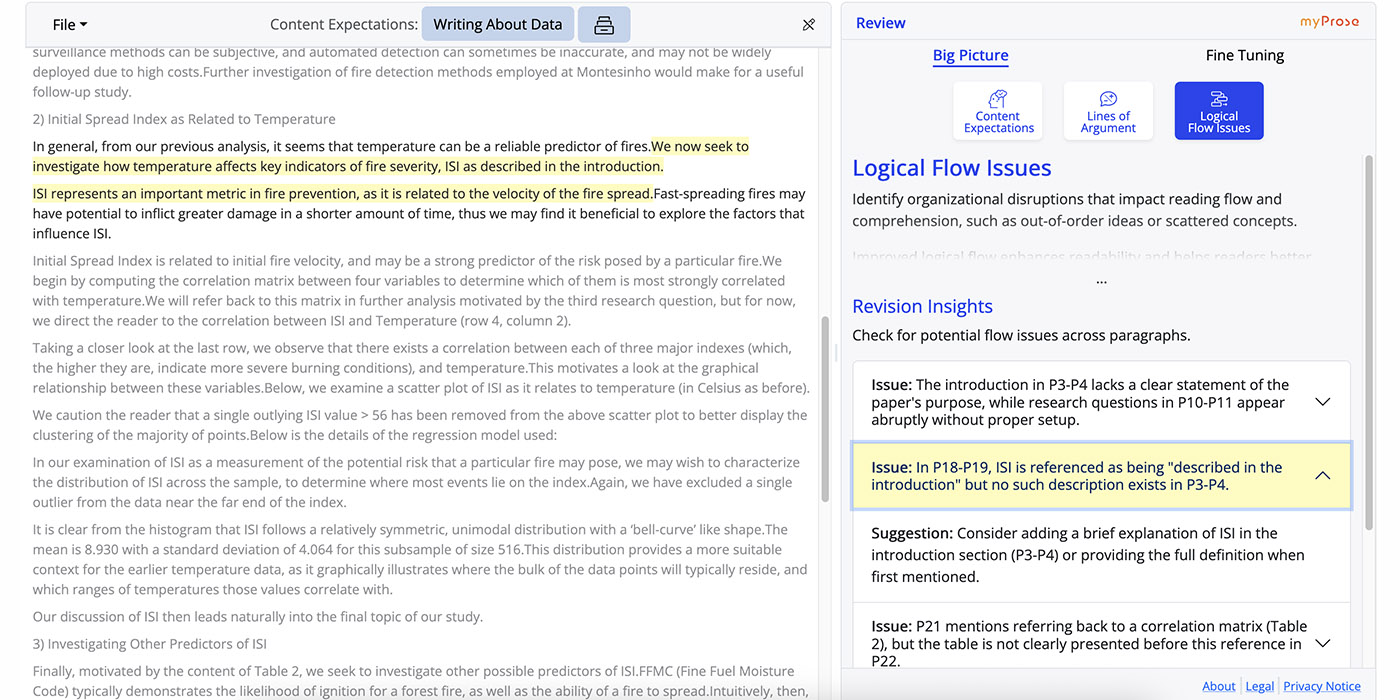Expand the P3-P4 introduction issue chevron
This screenshot has height=700, width=1400.
pyautogui.click(x=1322, y=402)
